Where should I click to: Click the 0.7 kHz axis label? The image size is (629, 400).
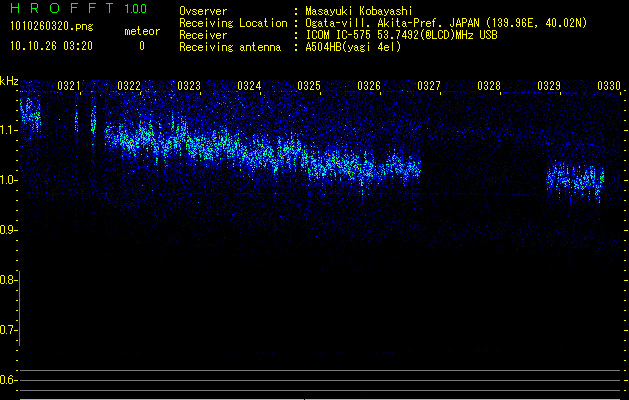pos(8,330)
